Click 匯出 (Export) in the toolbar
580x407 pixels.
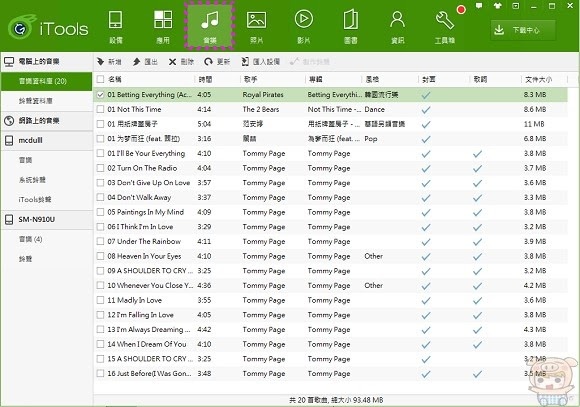tap(145, 62)
